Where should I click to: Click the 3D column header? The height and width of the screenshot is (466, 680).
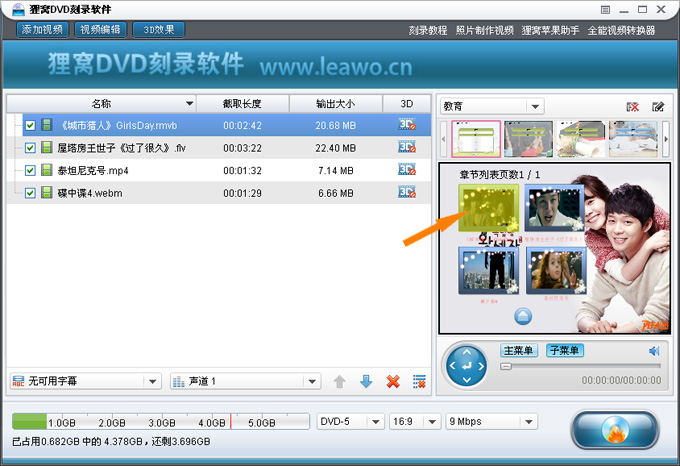coord(407,104)
